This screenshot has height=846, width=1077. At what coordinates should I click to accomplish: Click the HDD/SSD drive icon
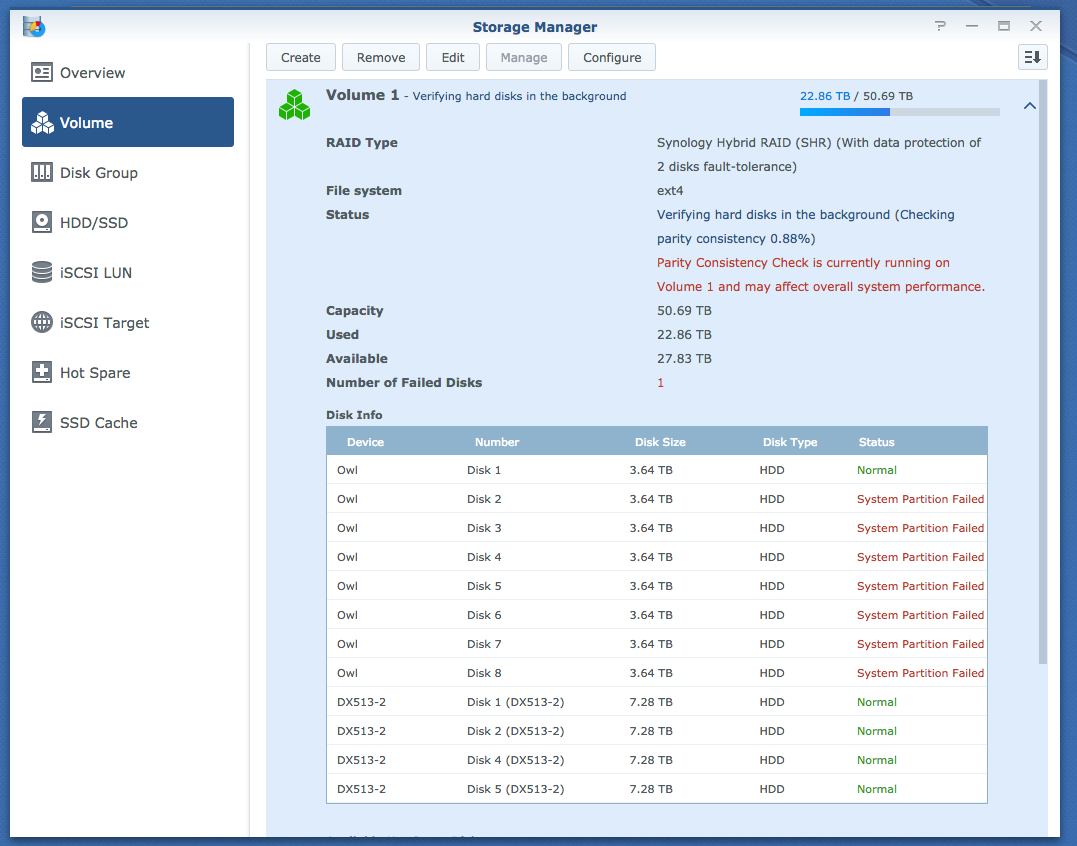42,223
